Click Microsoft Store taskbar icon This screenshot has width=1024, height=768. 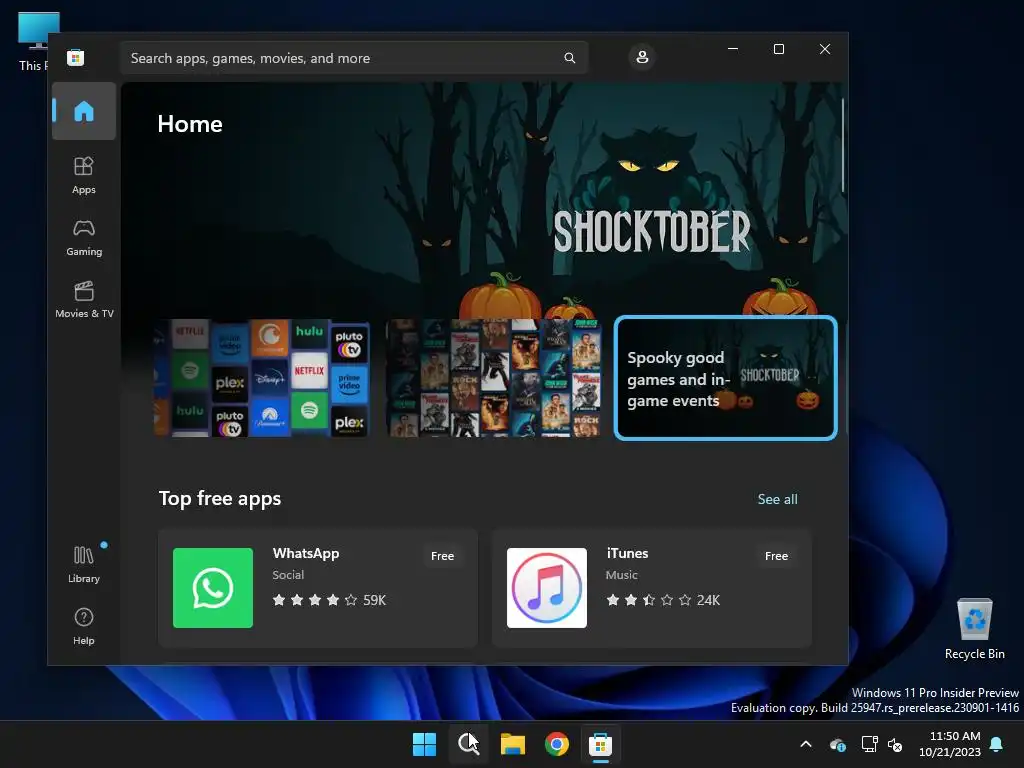tap(600, 744)
